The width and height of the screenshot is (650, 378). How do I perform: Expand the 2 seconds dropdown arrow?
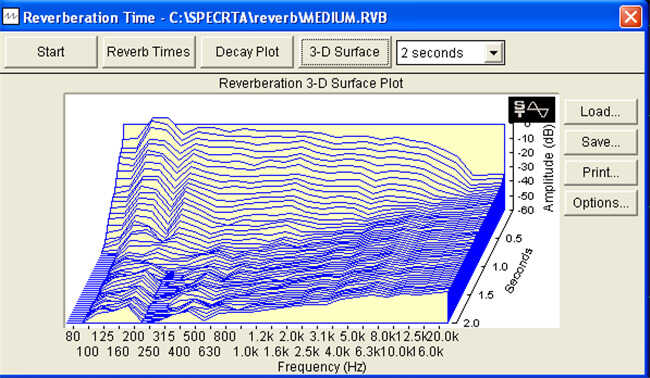click(x=493, y=53)
